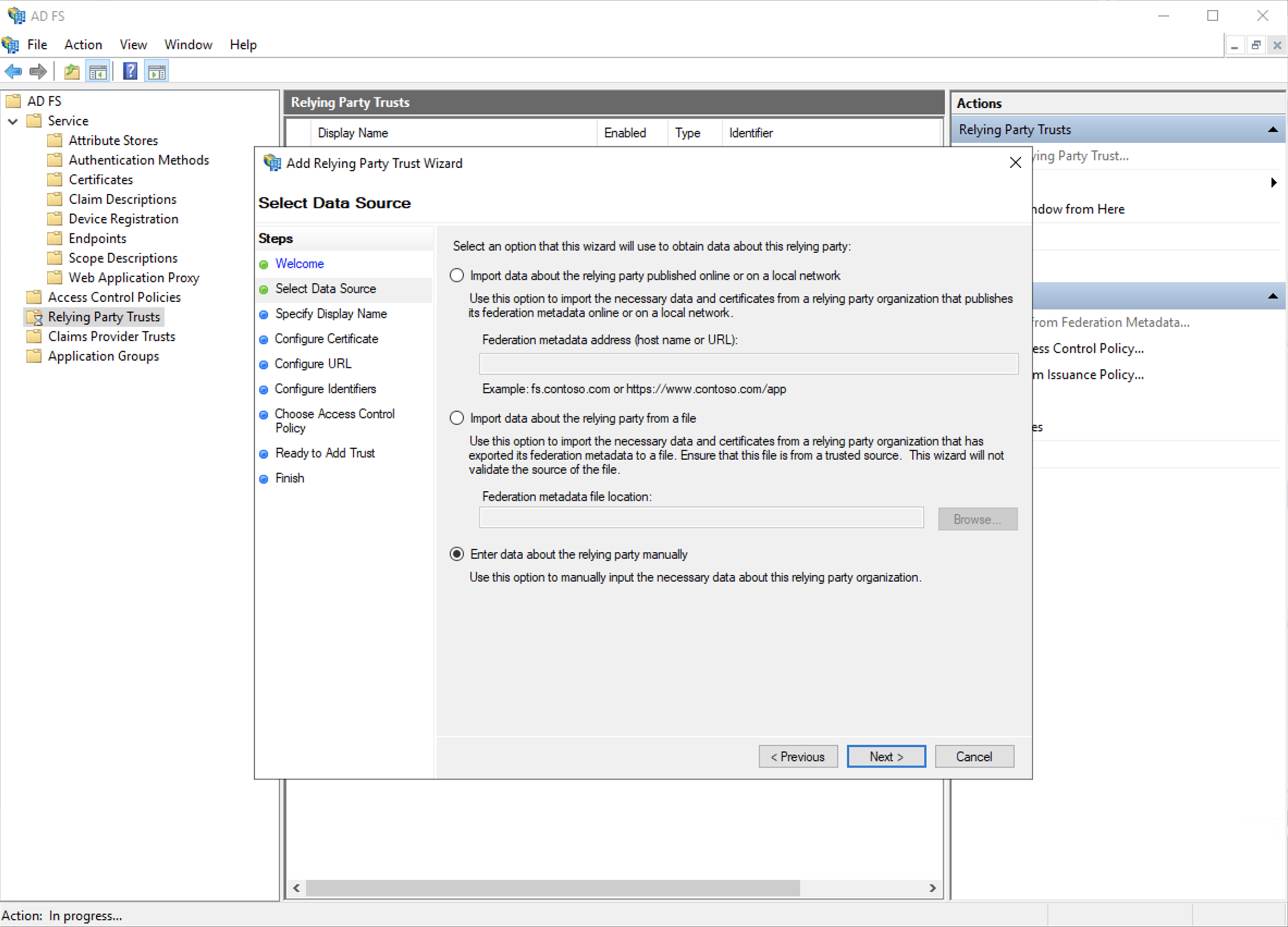Expand the View submenu arrow in Actions

point(1274,182)
